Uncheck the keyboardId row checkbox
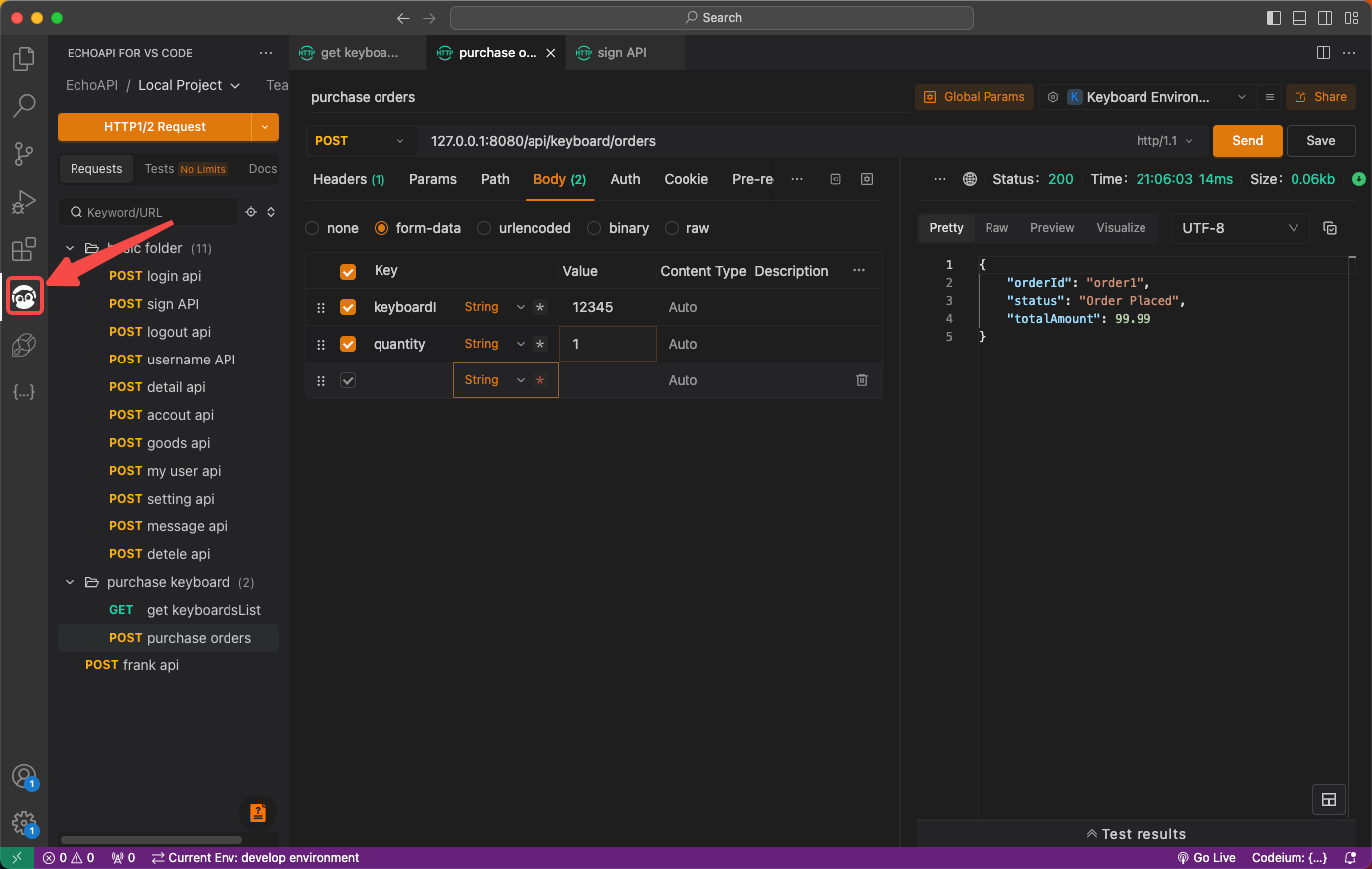This screenshot has height=869, width=1372. click(x=348, y=307)
